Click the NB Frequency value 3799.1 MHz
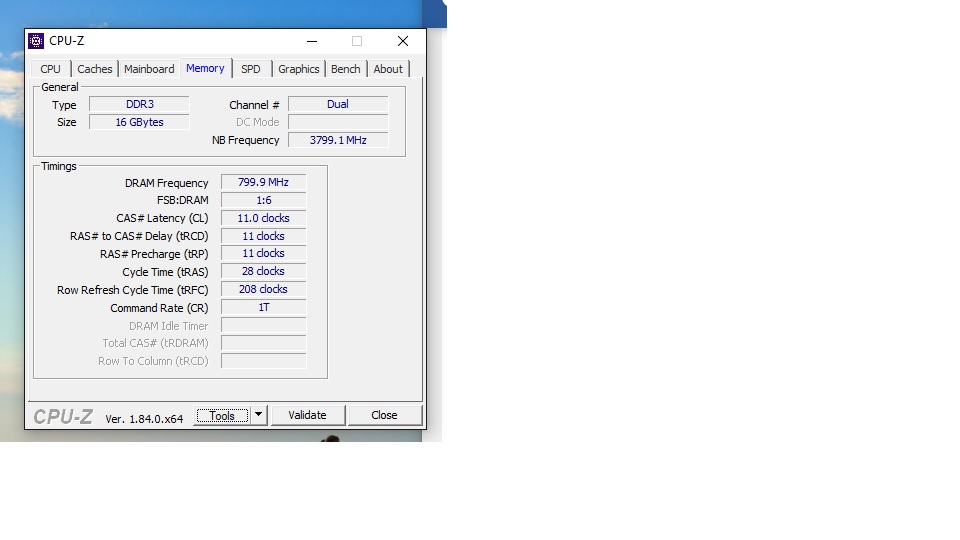 pos(338,140)
